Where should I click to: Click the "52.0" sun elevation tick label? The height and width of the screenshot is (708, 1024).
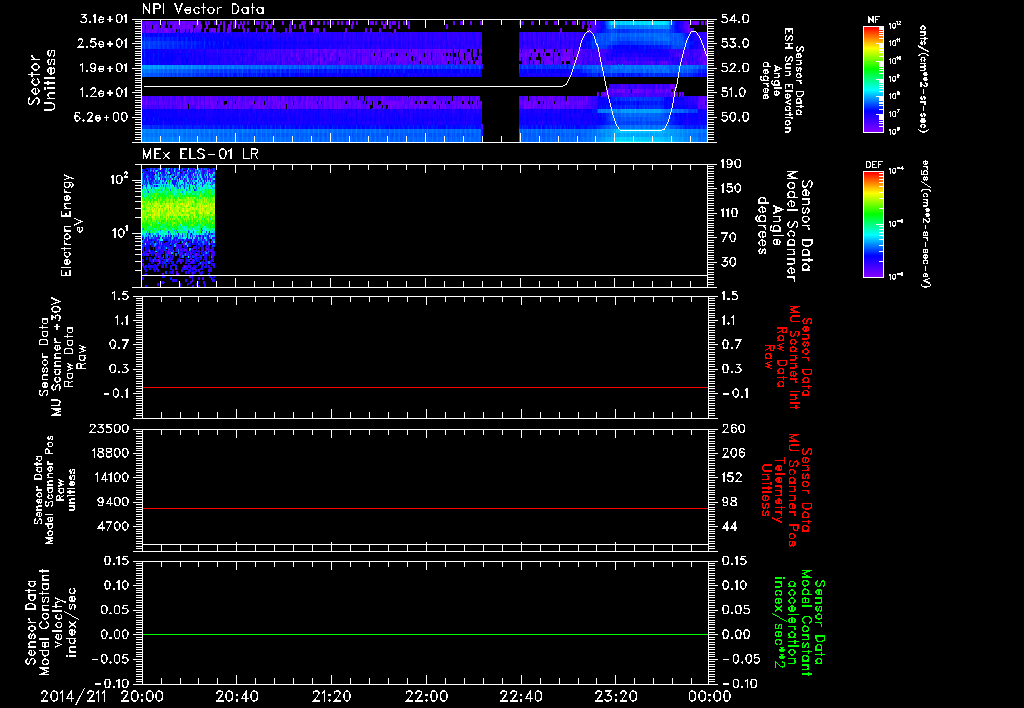[x=735, y=68]
